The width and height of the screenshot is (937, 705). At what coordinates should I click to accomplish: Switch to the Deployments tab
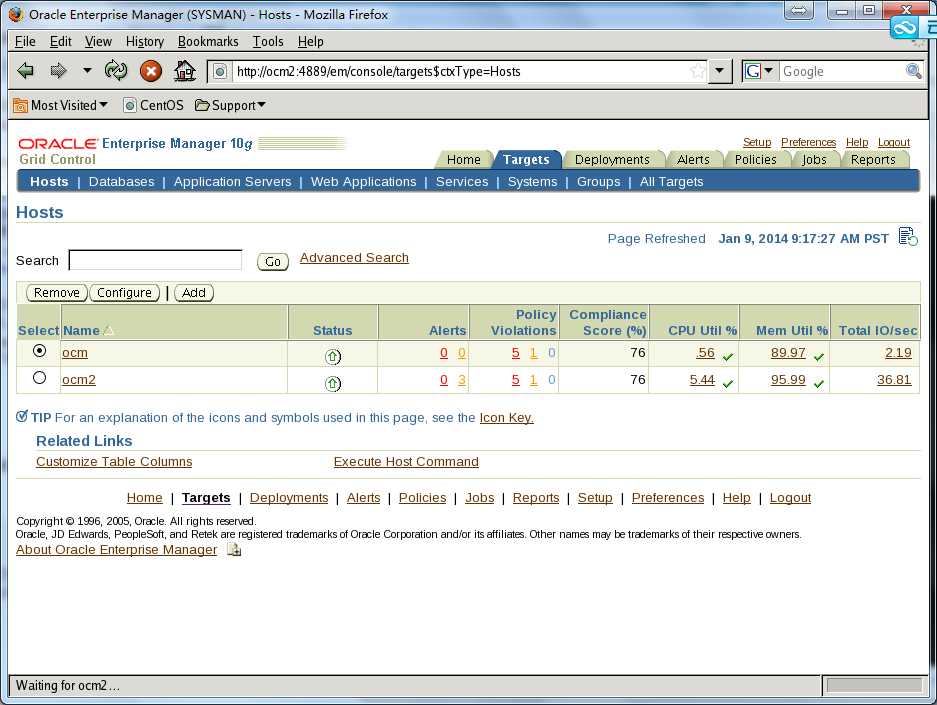612,160
